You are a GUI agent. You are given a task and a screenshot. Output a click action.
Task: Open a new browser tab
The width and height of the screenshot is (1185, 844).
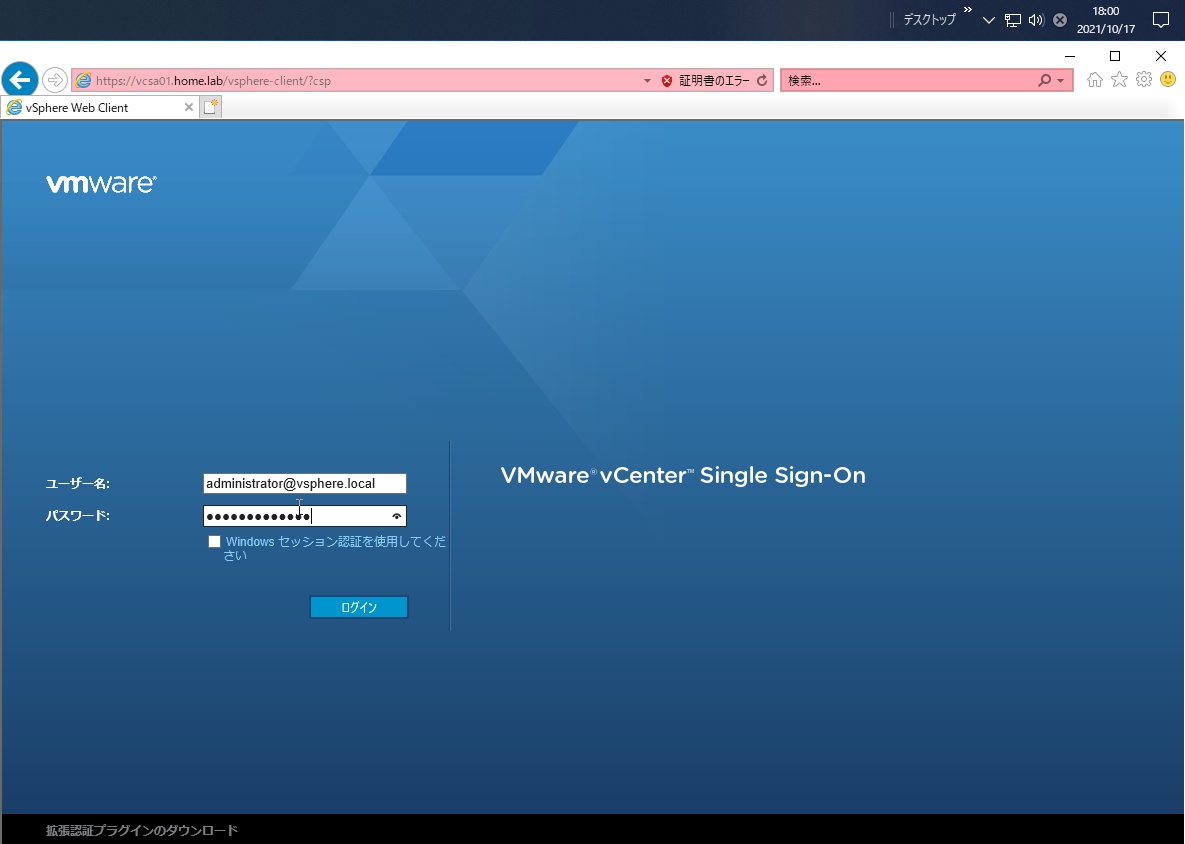(211, 107)
